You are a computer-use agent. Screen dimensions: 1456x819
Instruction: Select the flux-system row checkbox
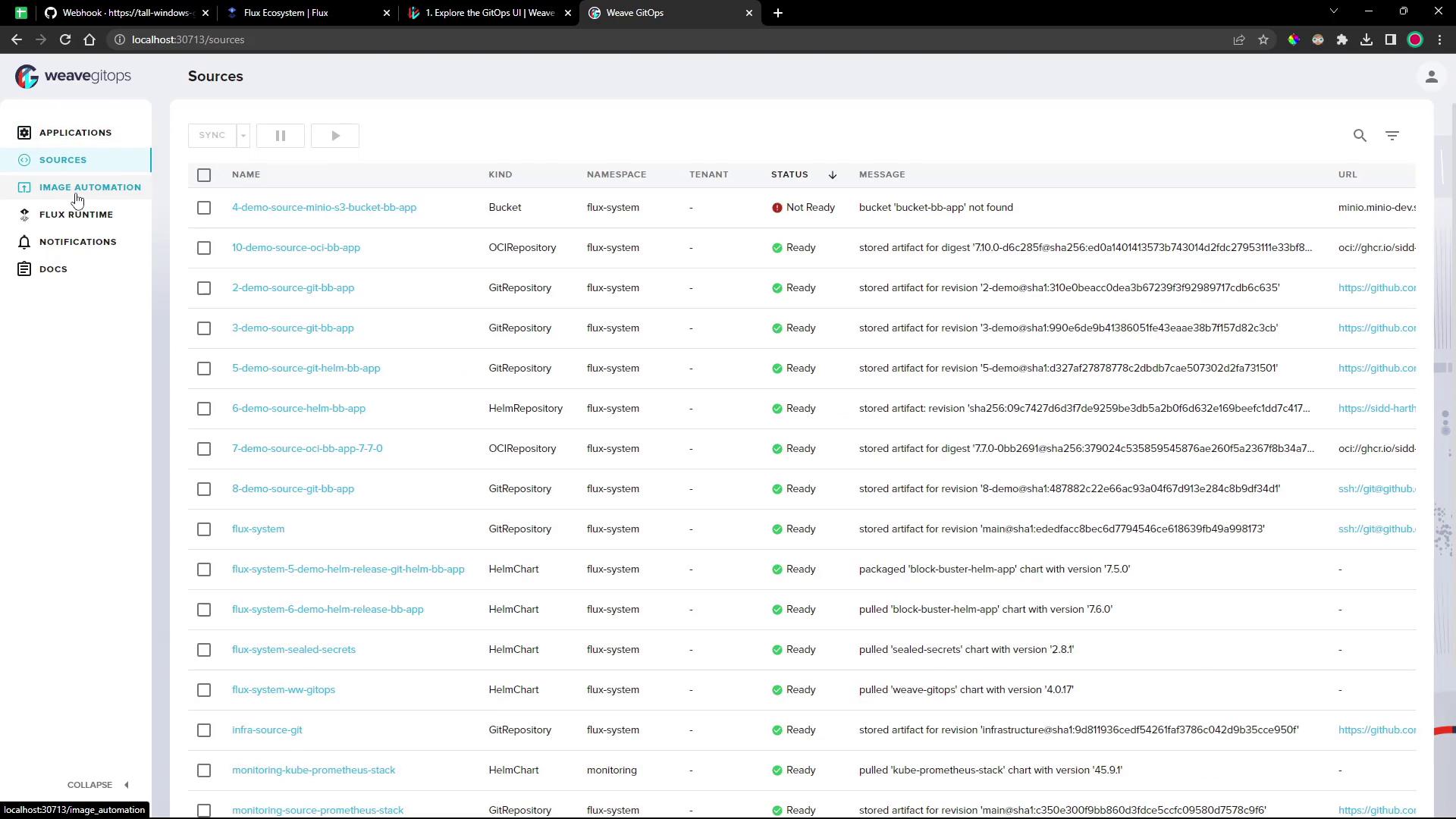click(x=204, y=529)
